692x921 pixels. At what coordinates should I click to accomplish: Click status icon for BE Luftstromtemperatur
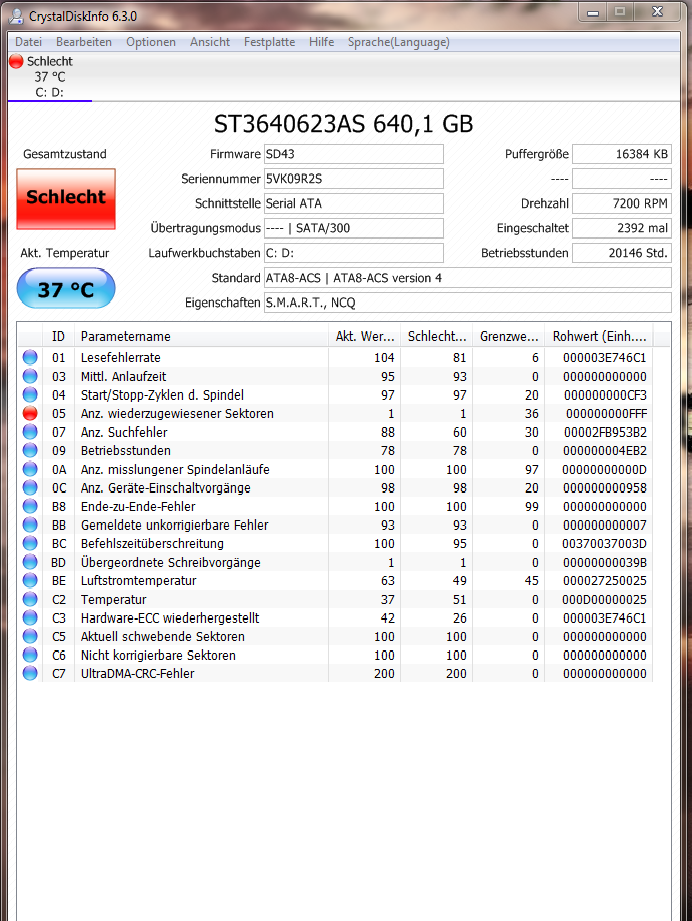[x=30, y=580]
